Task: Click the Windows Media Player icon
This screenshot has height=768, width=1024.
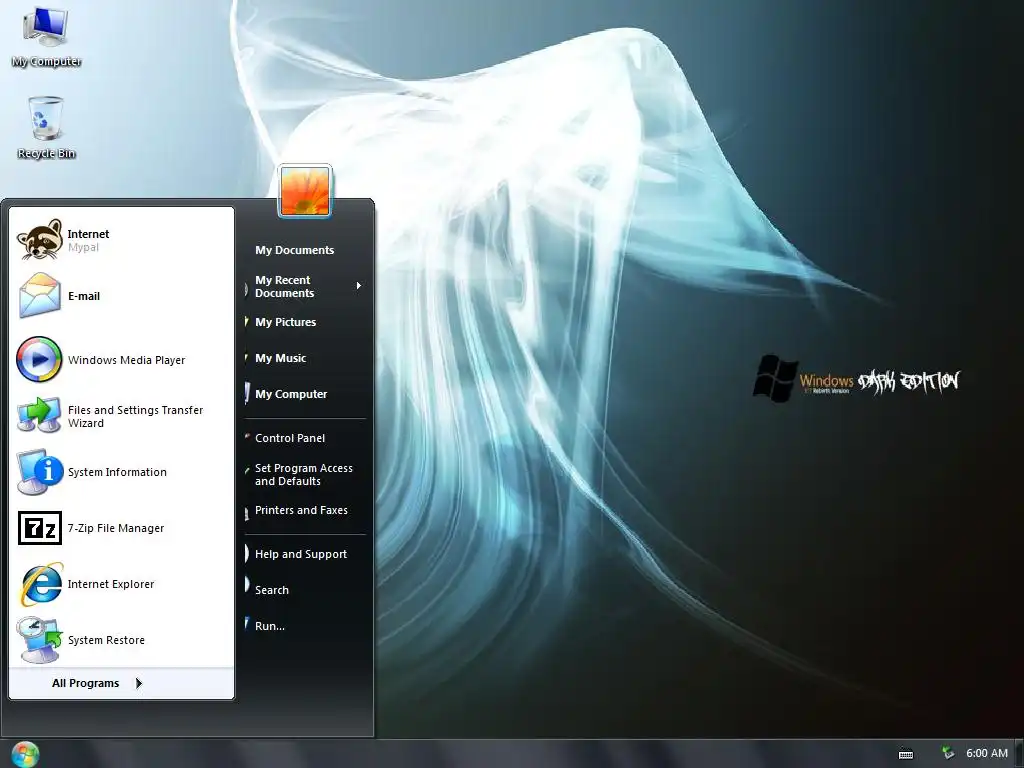Action: coord(39,359)
